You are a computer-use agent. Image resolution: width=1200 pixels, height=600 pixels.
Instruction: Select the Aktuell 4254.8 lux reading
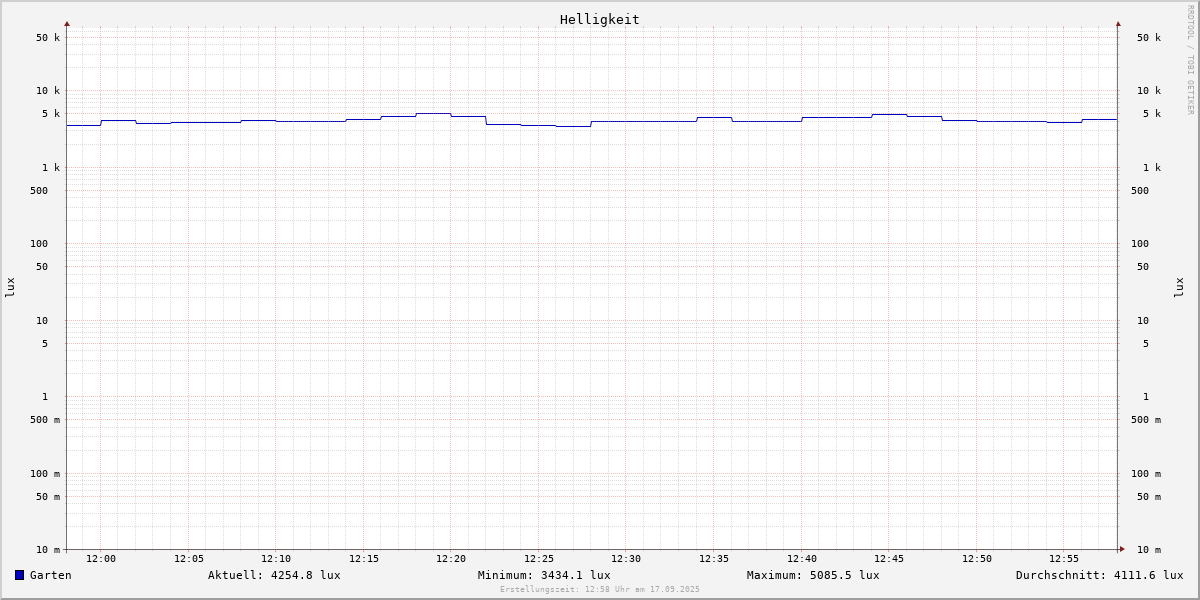point(274,575)
